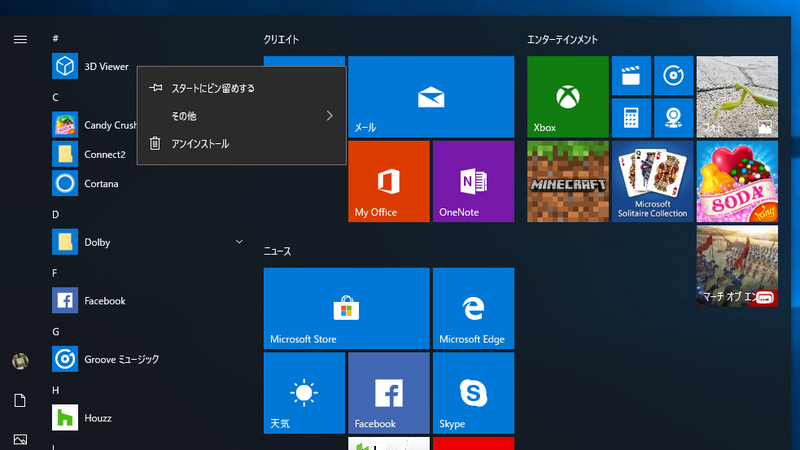
Task: Launch Groove ミュージック from the app list
Action: point(148,359)
